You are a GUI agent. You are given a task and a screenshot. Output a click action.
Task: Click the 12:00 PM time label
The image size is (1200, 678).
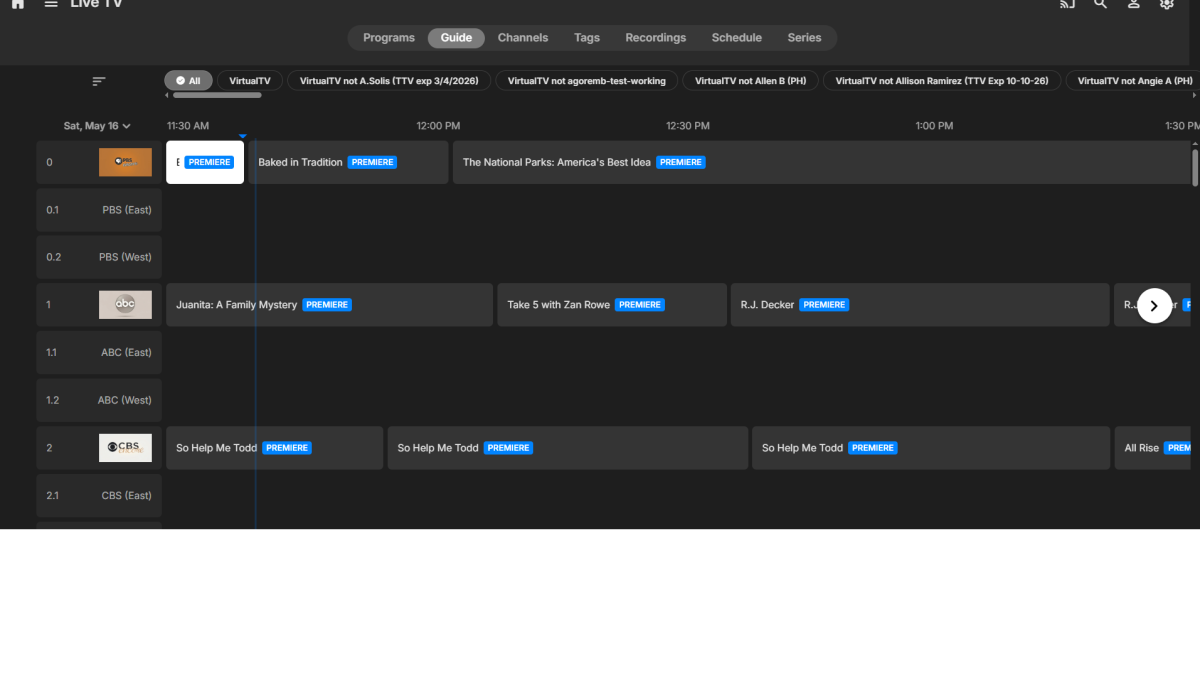coord(438,126)
